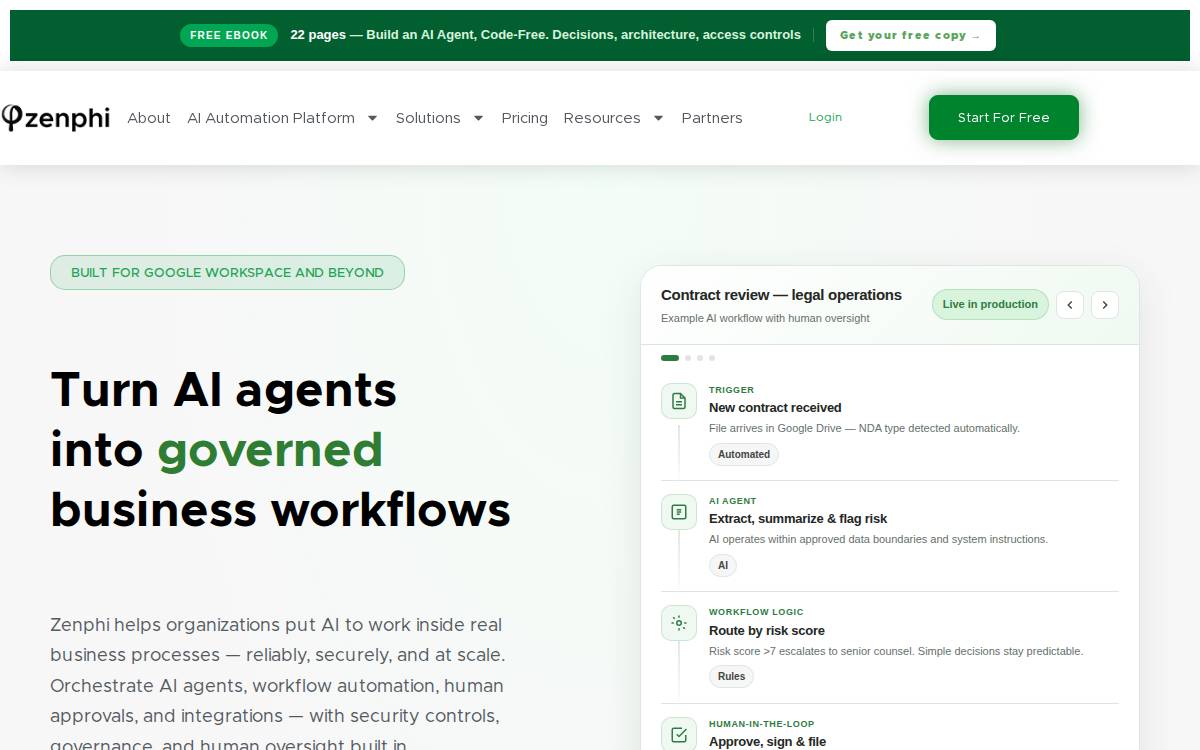Click the Workflow Logic gear icon
Screen dimensions: 1200x750
coord(679,623)
